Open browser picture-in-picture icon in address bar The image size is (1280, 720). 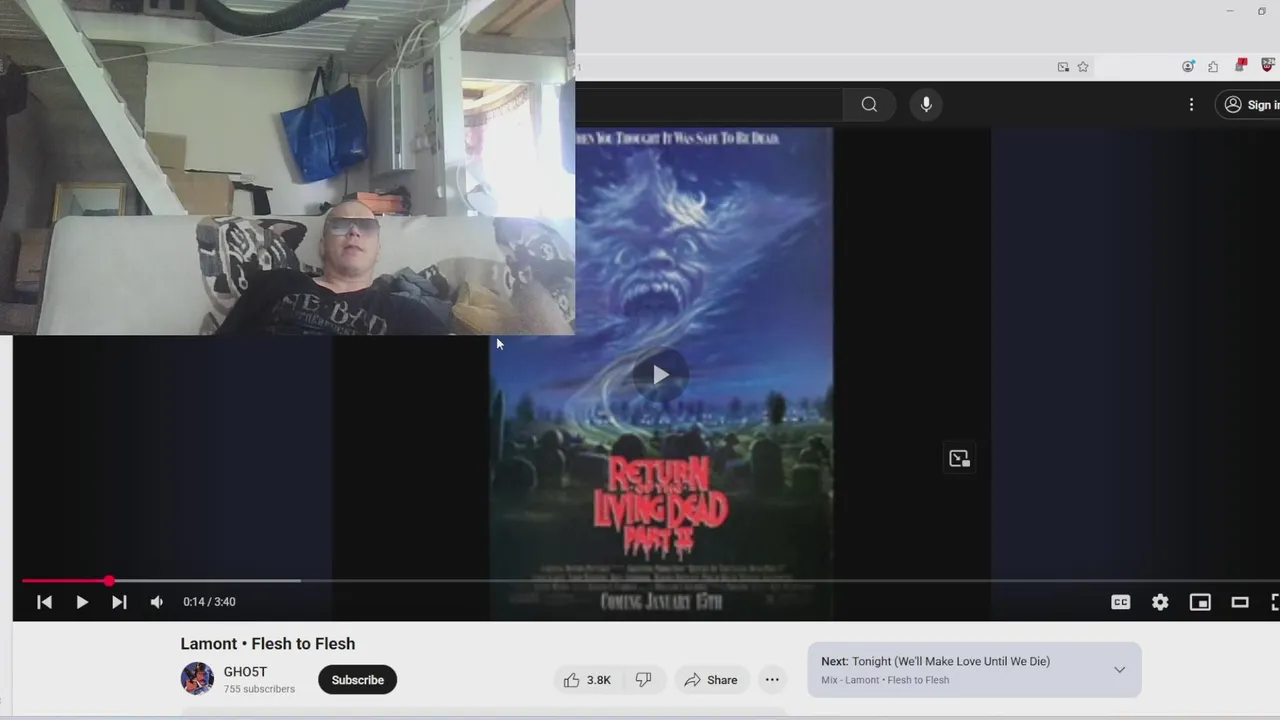(x=1063, y=67)
